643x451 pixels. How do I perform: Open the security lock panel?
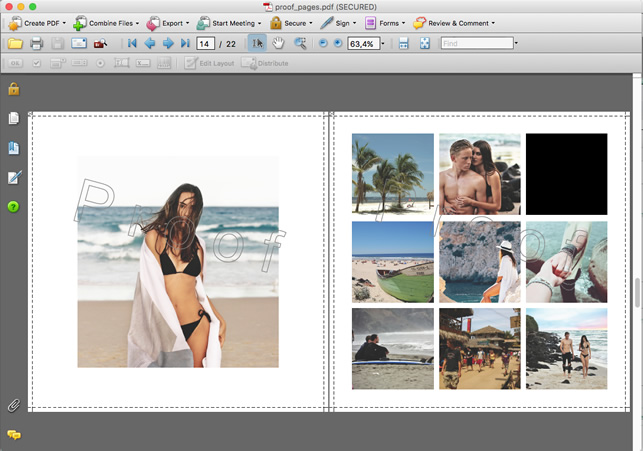[14, 89]
